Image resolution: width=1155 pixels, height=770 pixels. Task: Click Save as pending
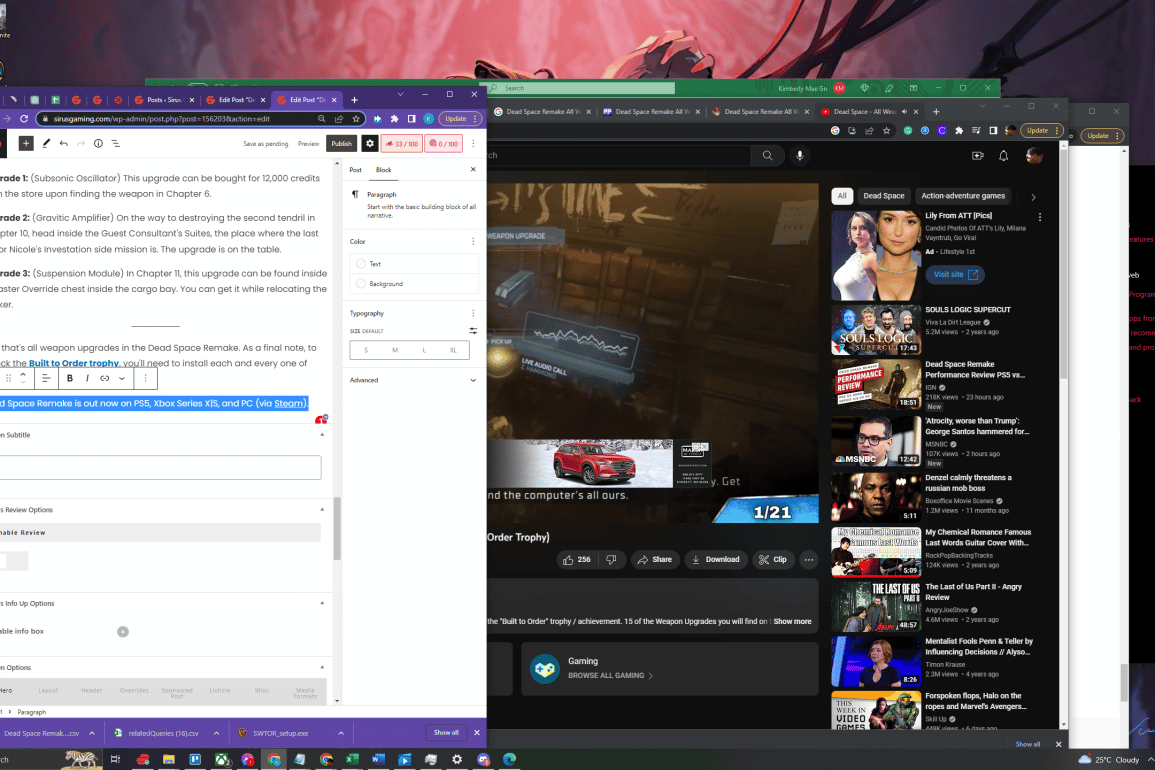[x=265, y=144]
